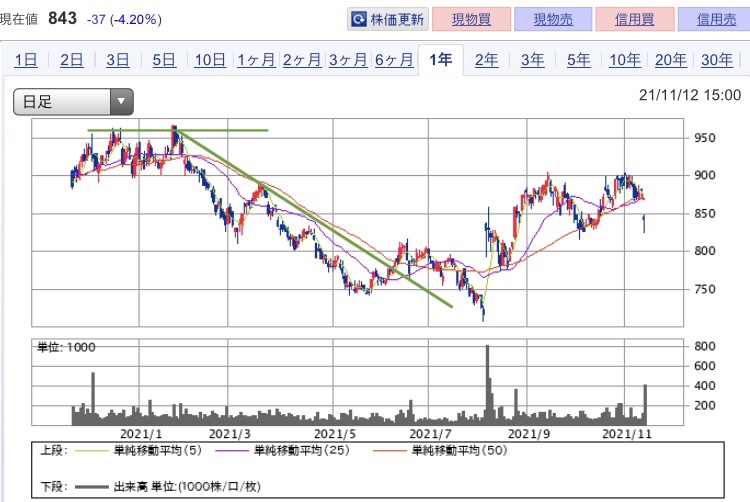Open the 日足 candle interval dropdown

coord(73,101)
